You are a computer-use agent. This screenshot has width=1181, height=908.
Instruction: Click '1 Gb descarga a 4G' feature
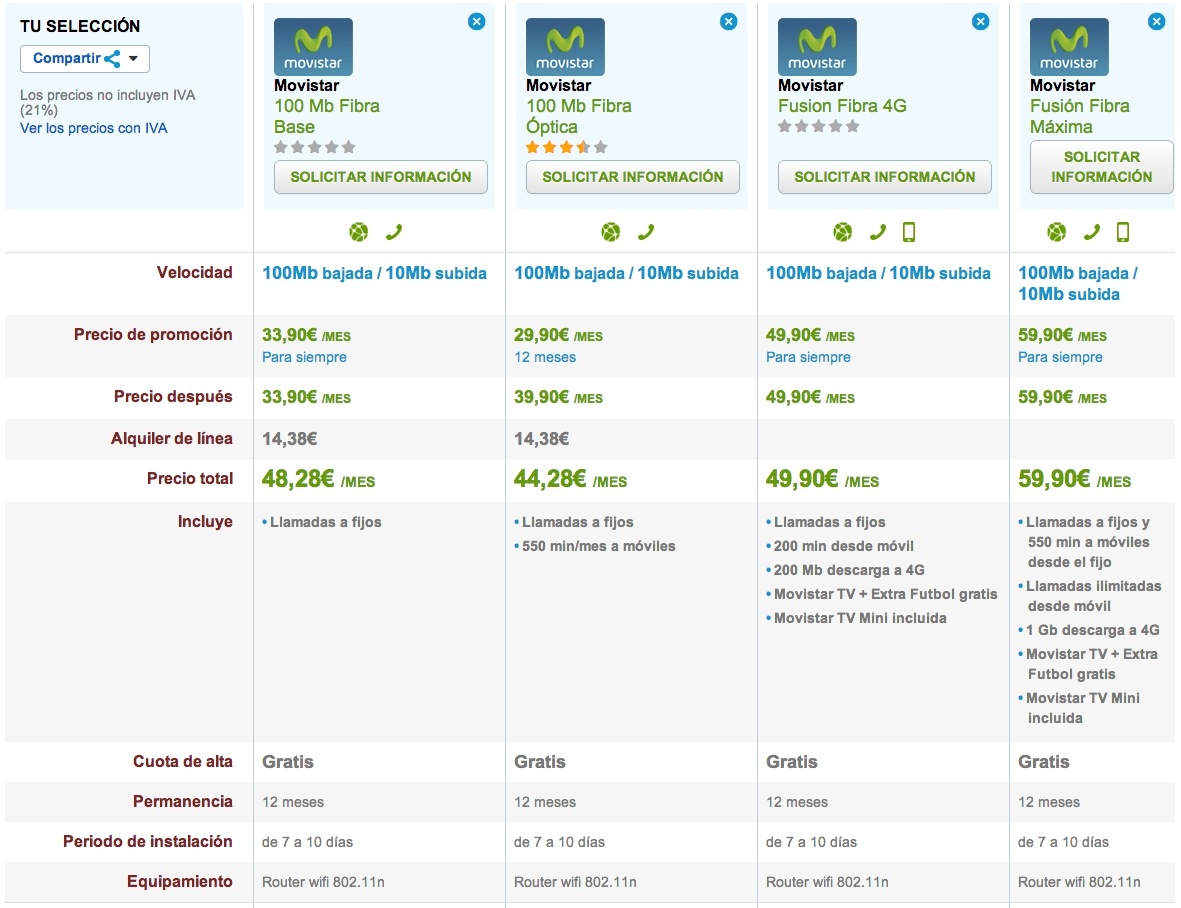1092,630
